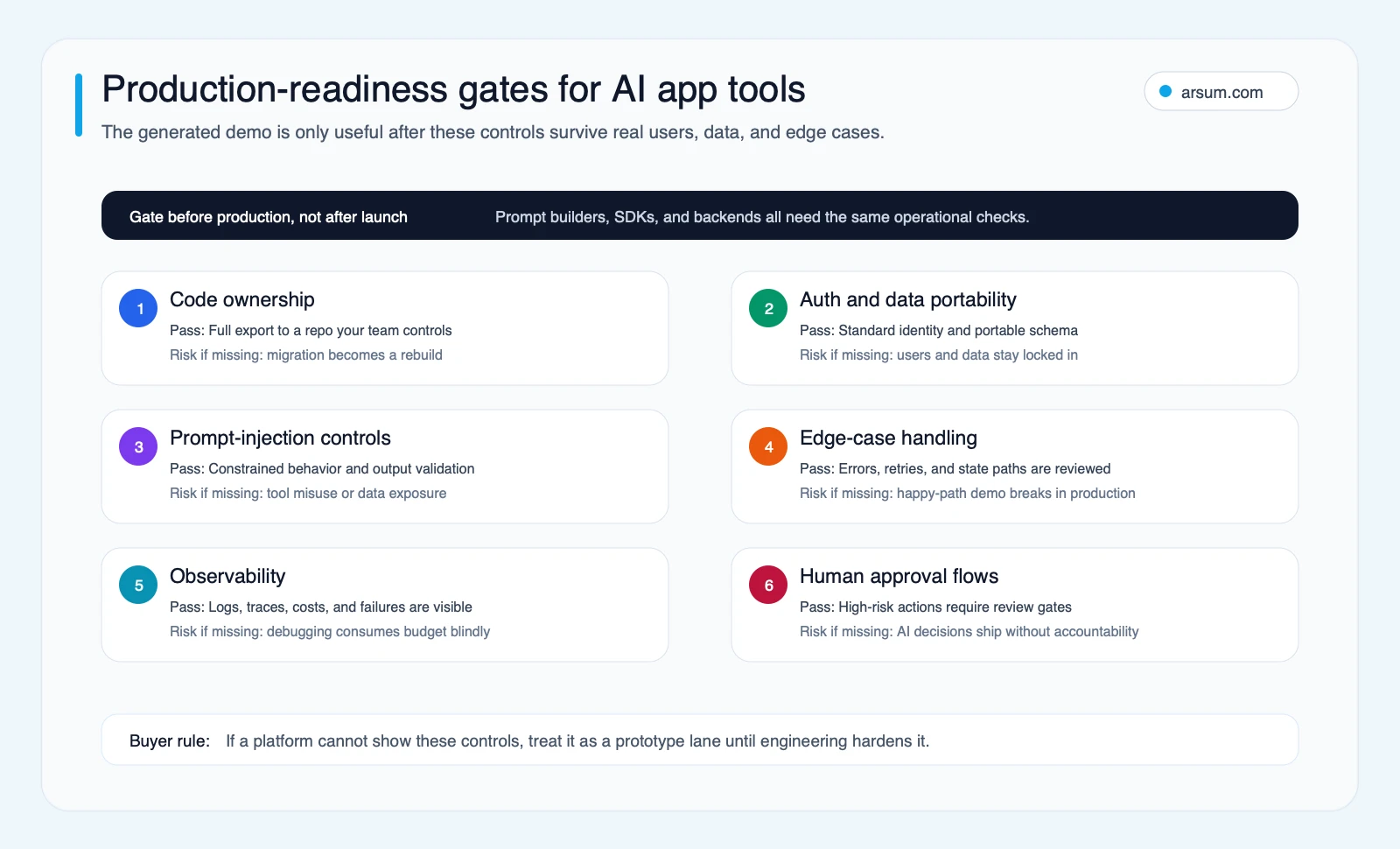Viewport: 1400px width, 849px height.
Task: Click 'Pass: Standard identity and portable schema'
Action: (x=939, y=331)
